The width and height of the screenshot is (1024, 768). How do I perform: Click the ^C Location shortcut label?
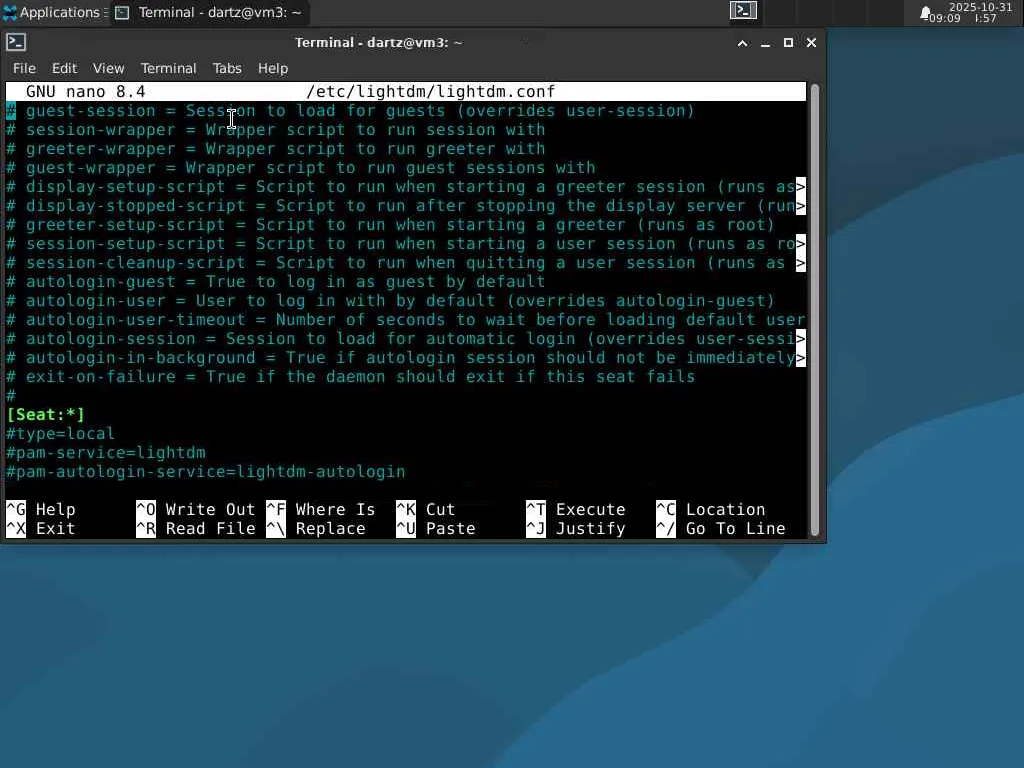711,509
